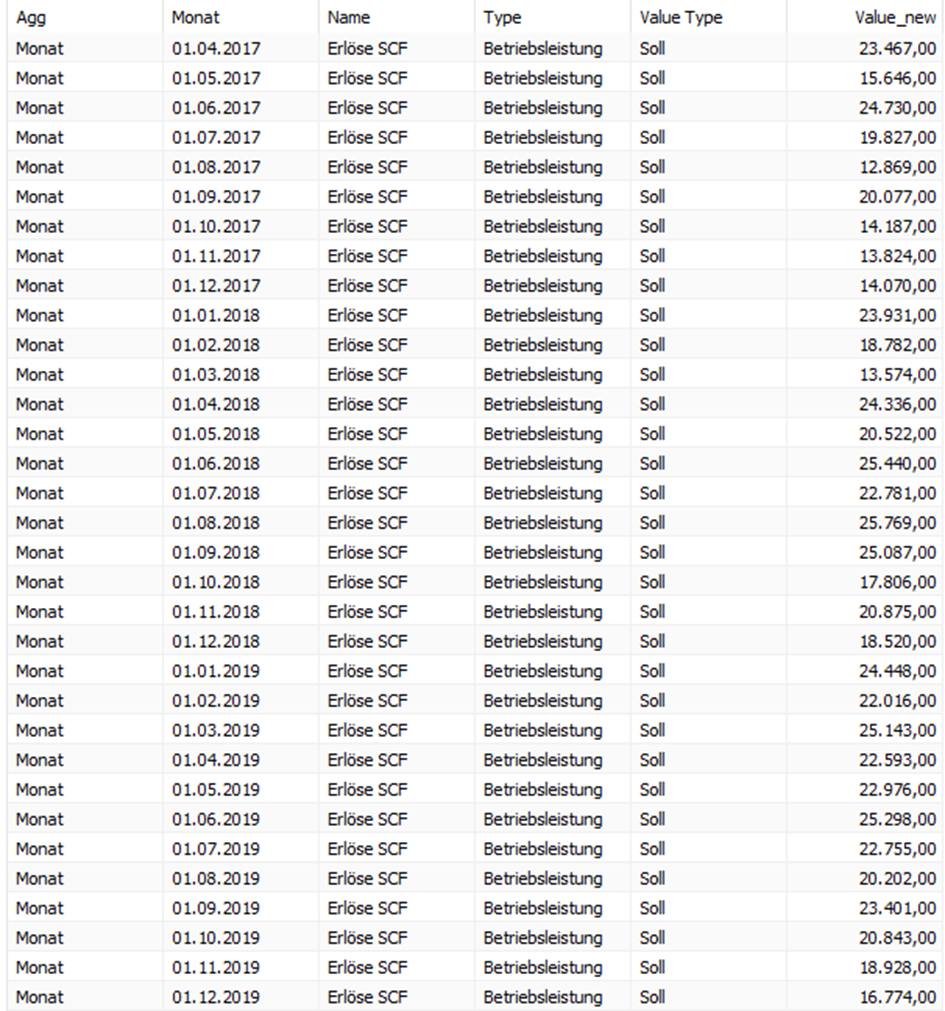
Task: Select the 01.04.2017 date cell
Action: coord(216,48)
